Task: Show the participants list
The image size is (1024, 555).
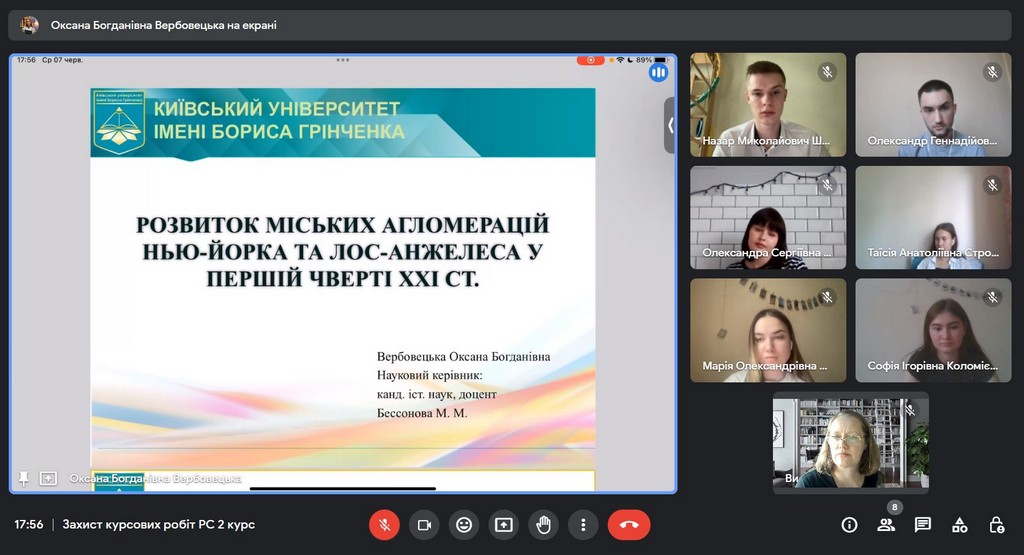Action: [x=886, y=524]
